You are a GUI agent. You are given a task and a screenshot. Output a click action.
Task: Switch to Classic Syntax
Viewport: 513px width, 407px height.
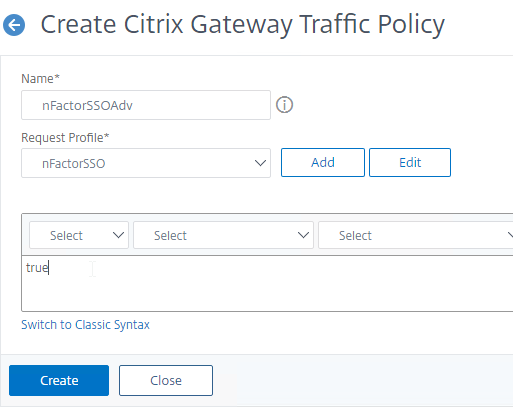tap(85, 325)
